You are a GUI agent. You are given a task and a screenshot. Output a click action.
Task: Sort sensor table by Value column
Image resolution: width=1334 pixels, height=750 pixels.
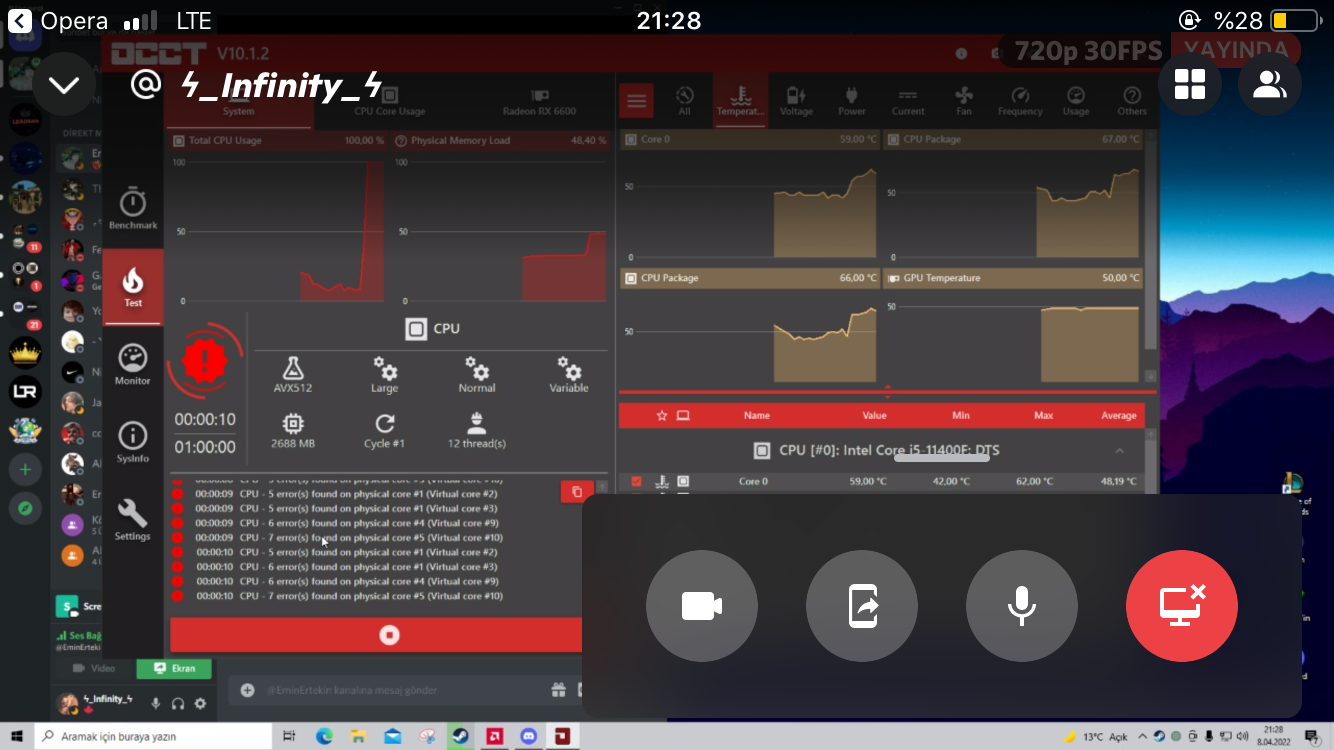pyautogui.click(x=874, y=415)
